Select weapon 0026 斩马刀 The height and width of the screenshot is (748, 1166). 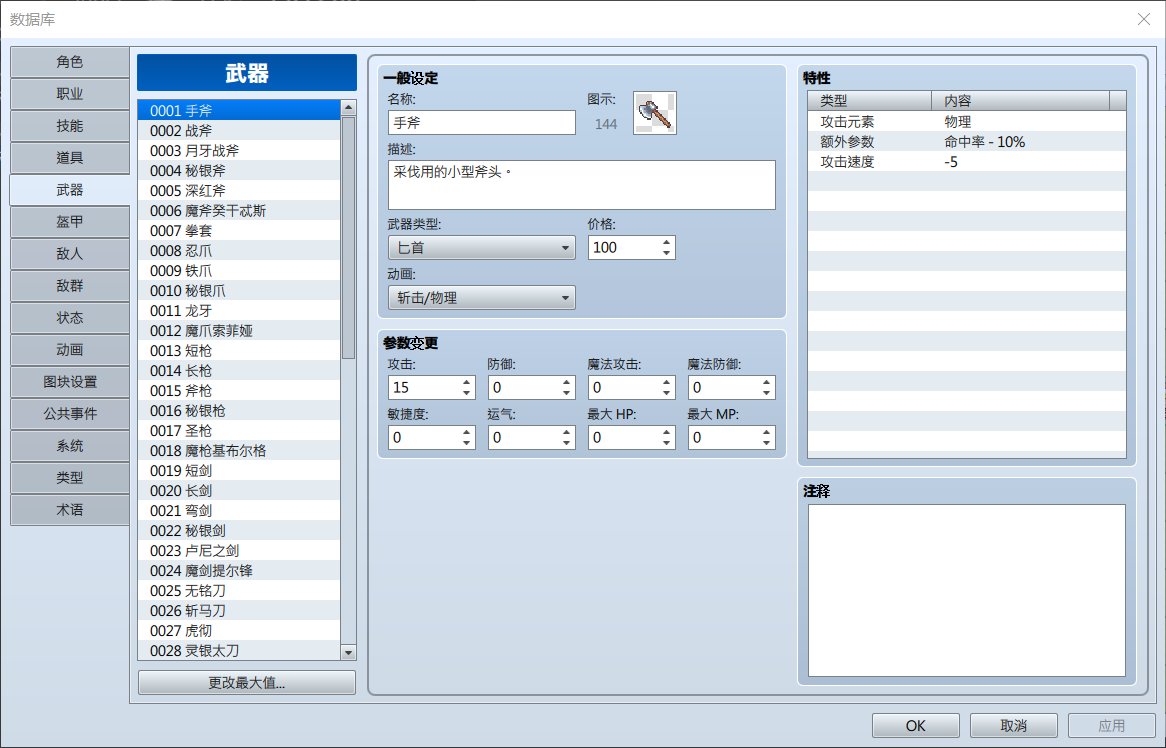click(x=239, y=611)
